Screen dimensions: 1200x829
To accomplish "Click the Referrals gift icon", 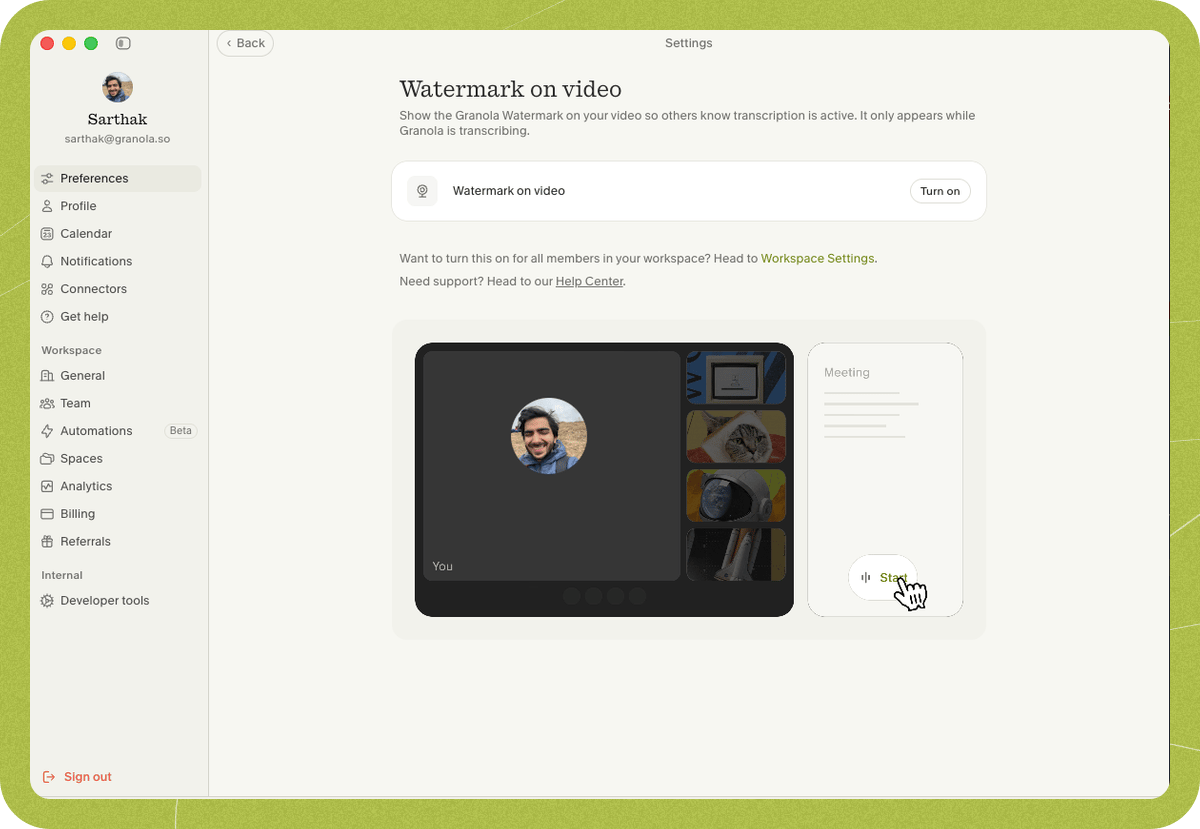I will tap(47, 542).
